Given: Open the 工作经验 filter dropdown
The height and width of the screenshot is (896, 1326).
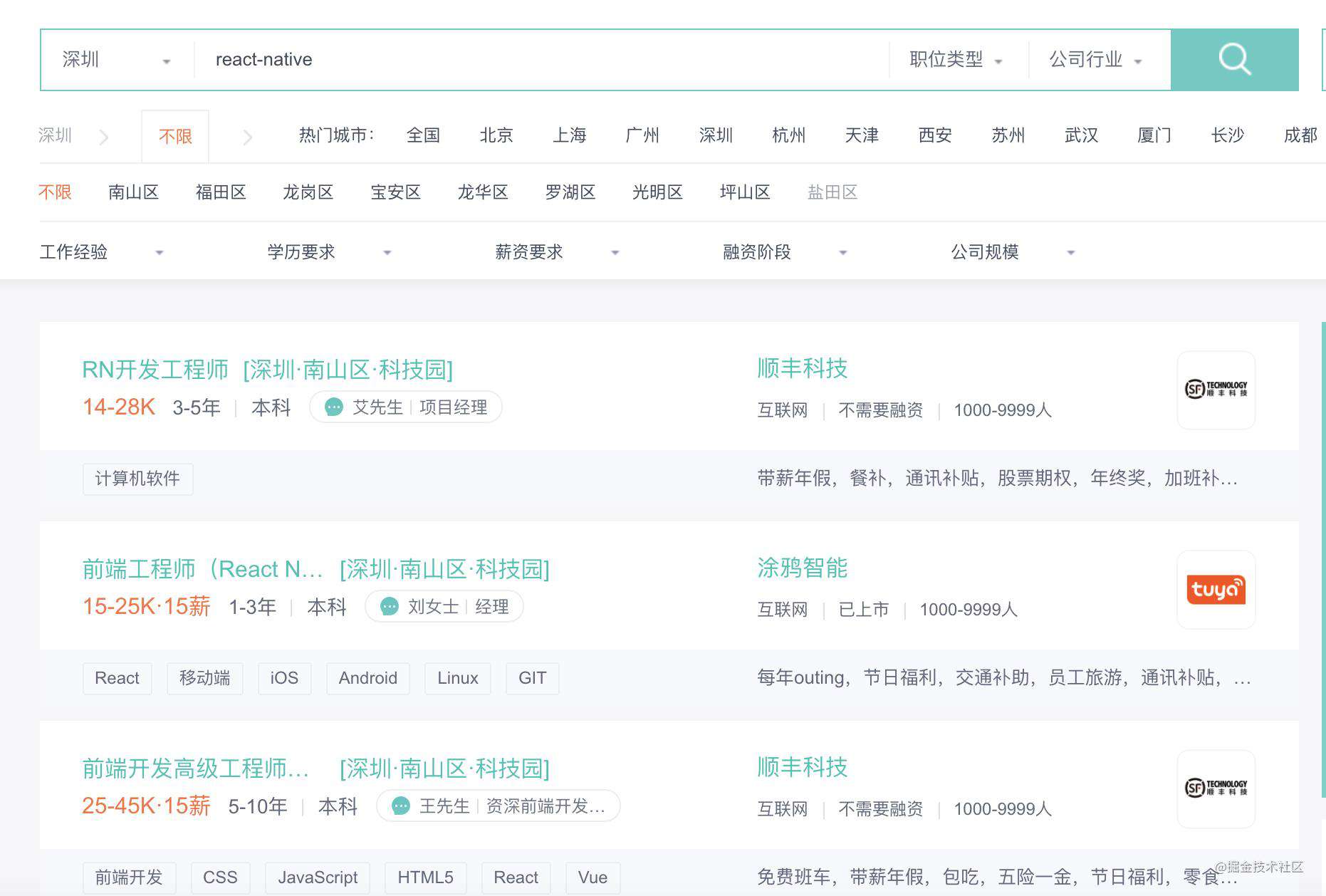Looking at the screenshot, I should [101, 252].
